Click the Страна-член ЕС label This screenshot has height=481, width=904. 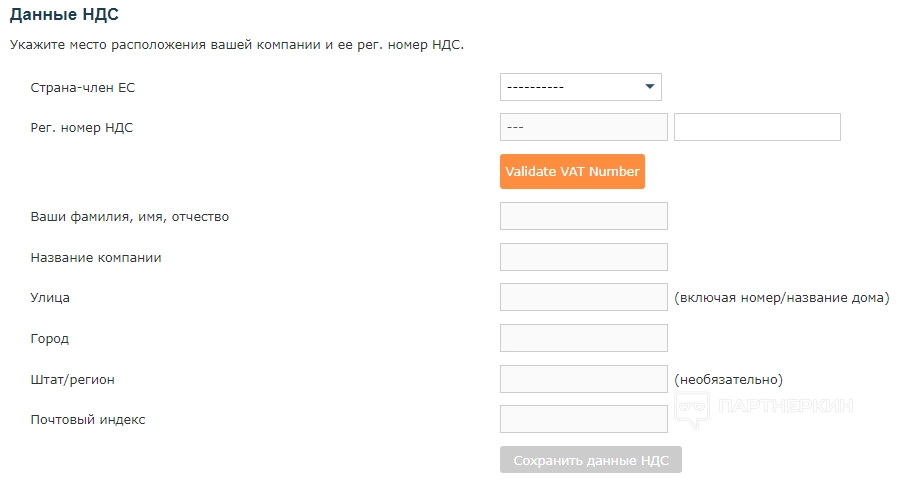coord(83,88)
